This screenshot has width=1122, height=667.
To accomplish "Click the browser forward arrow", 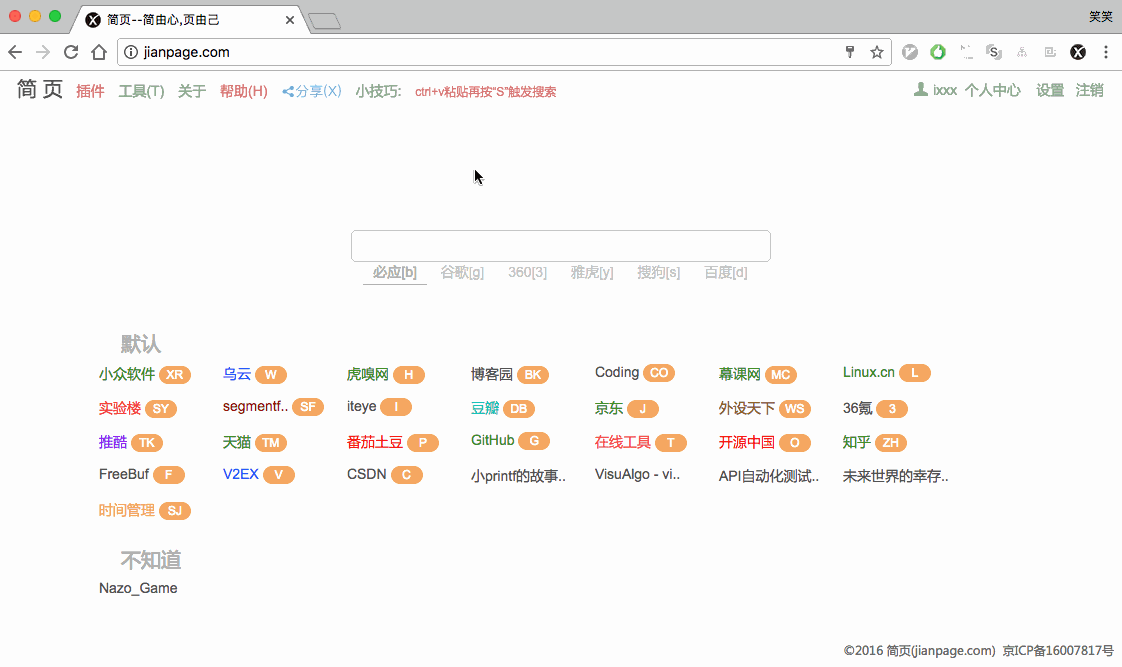I will click(x=43, y=52).
